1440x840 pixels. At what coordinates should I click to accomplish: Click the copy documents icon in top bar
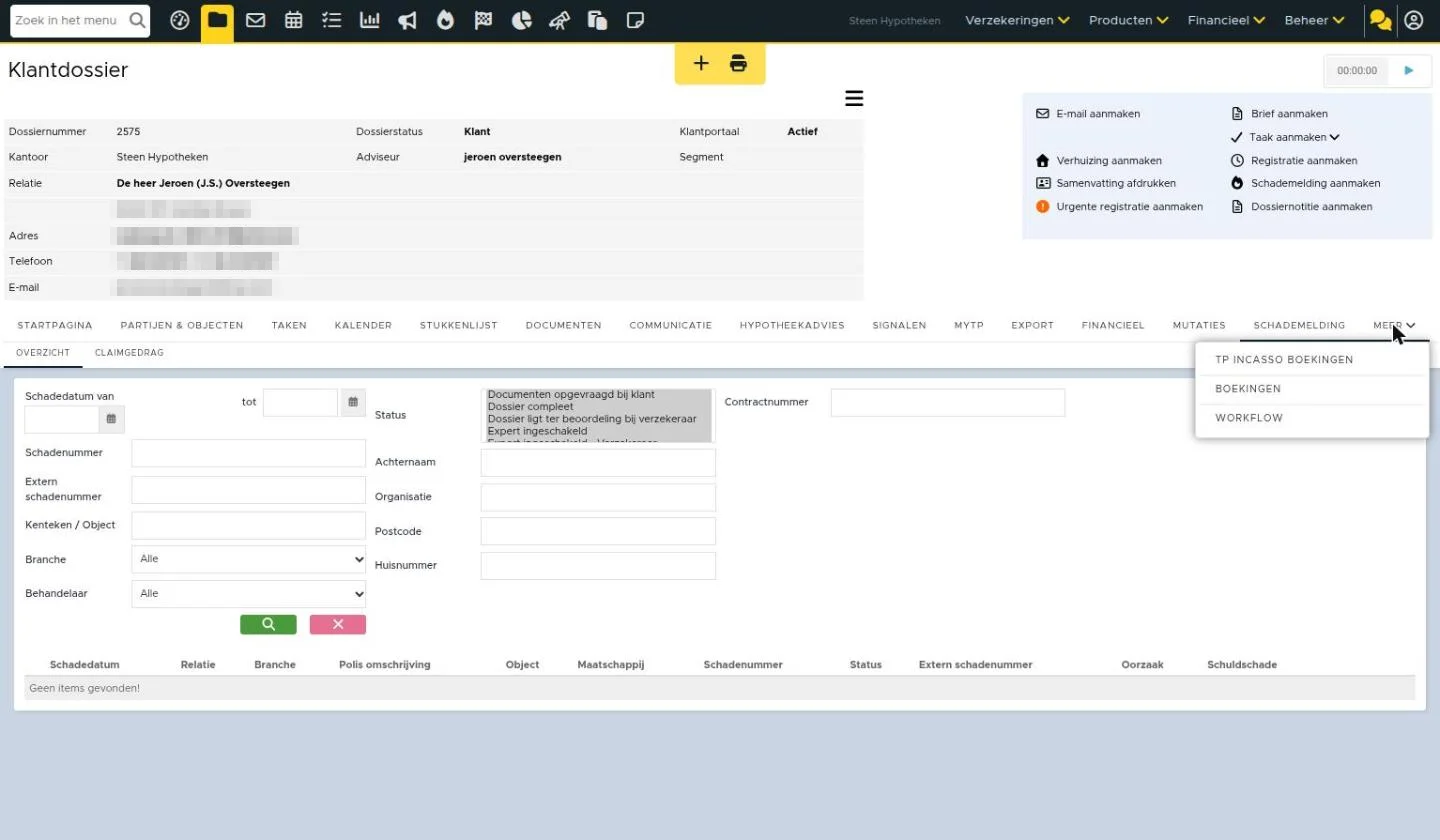point(598,20)
